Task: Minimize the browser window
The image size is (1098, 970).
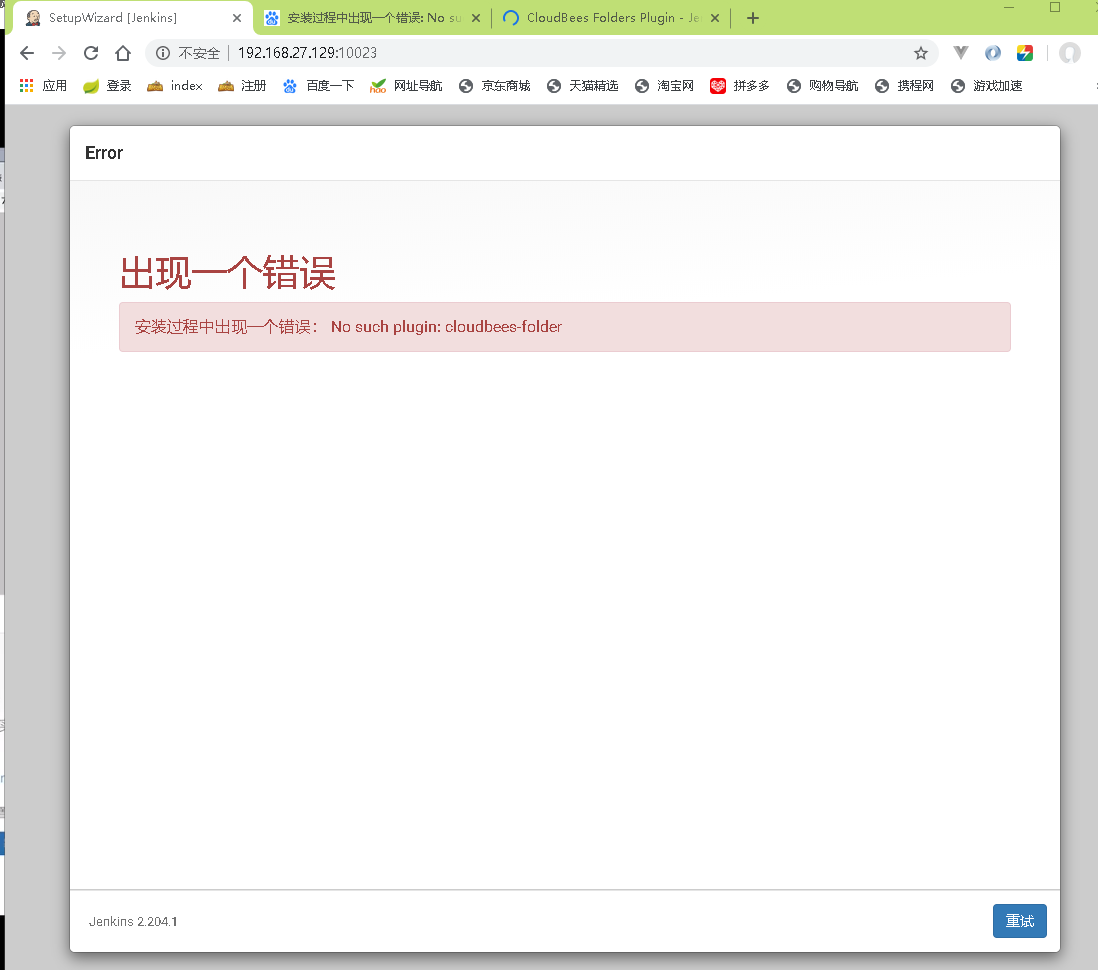Action: pos(1009,7)
